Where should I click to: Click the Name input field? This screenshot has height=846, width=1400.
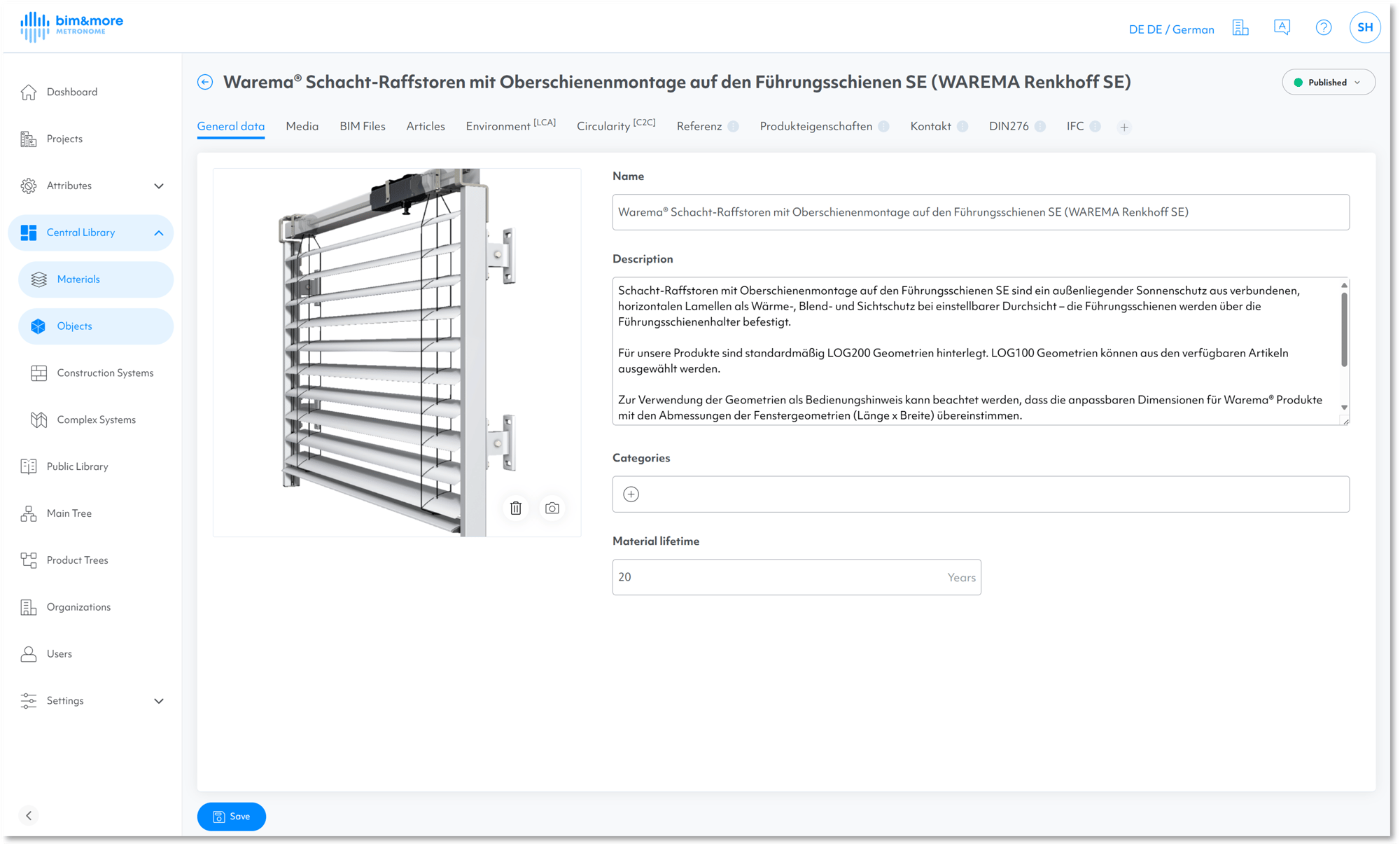tap(981, 212)
